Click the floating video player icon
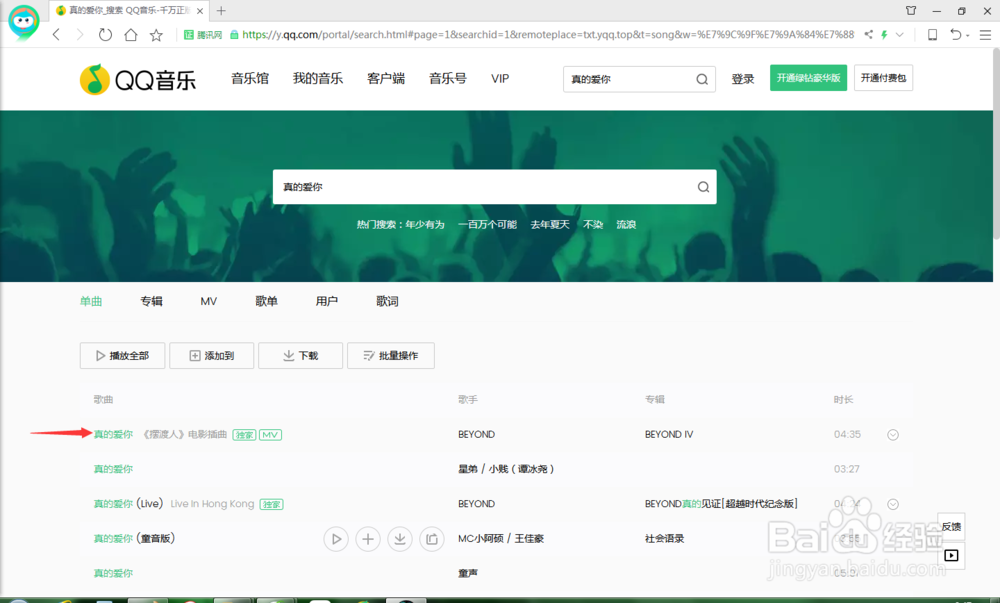1000x603 pixels. pyautogui.click(x=951, y=555)
